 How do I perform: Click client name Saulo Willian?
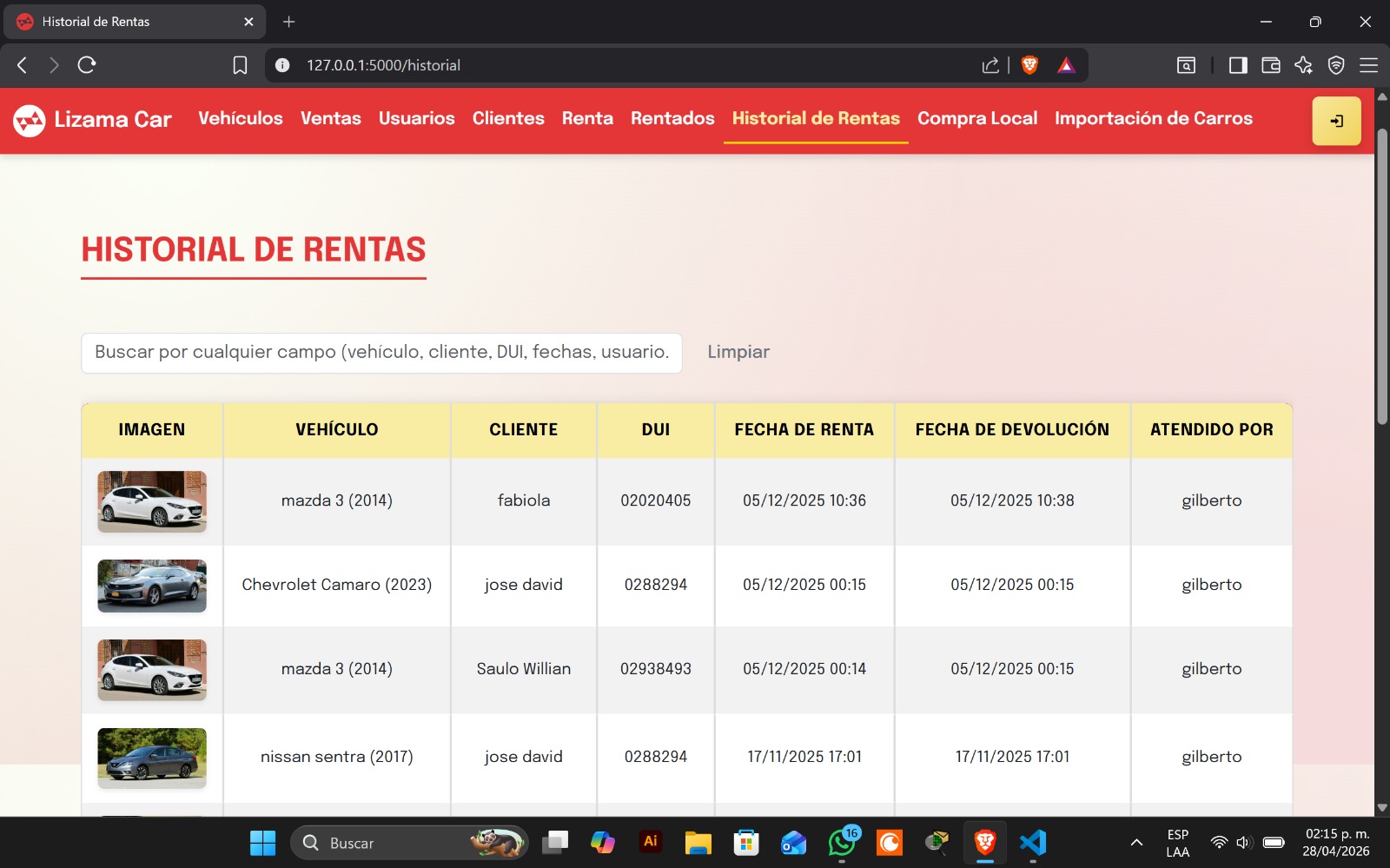(524, 669)
